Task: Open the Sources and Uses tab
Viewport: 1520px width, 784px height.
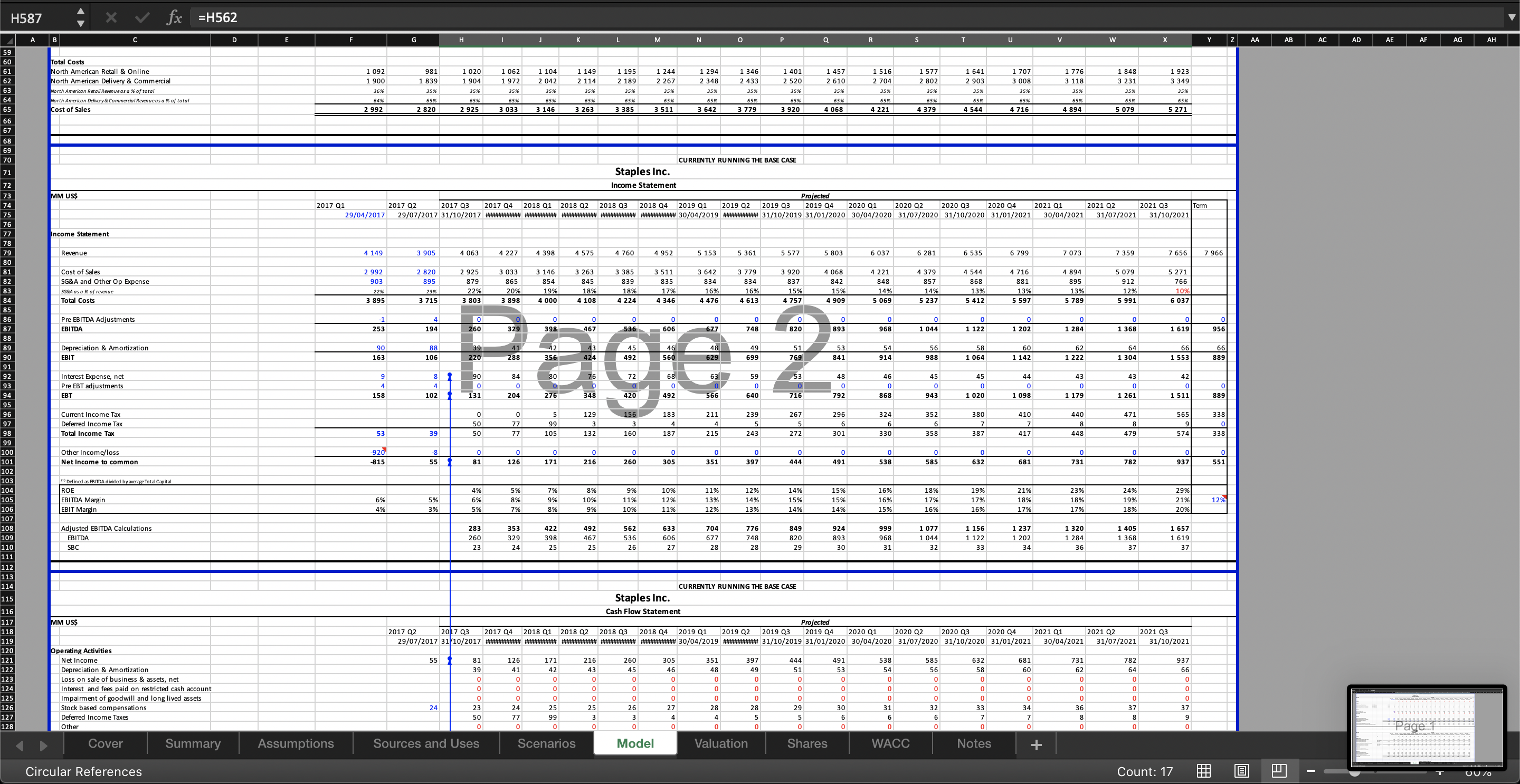Action: click(x=426, y=743)
